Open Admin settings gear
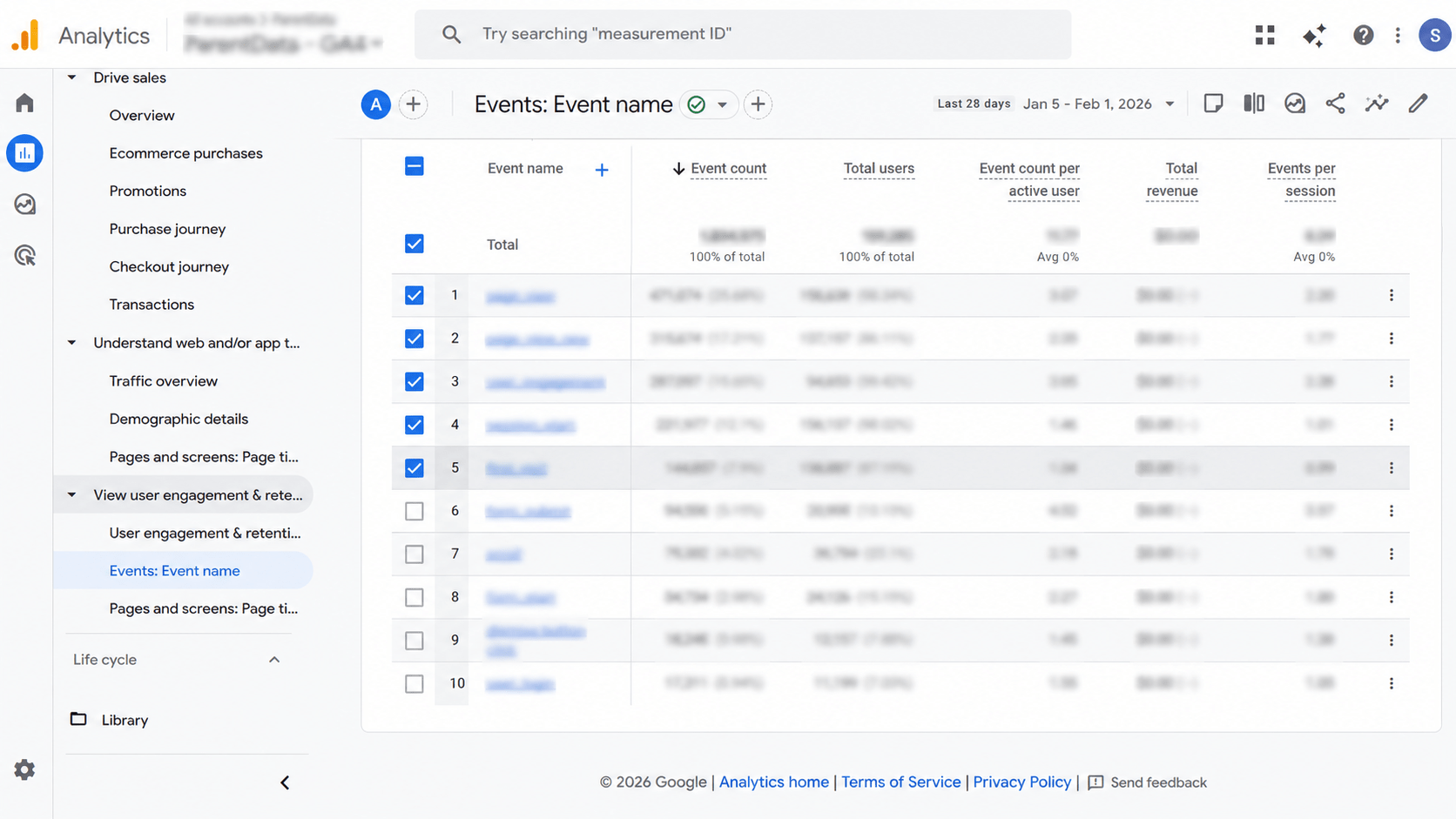 (24, 769)
